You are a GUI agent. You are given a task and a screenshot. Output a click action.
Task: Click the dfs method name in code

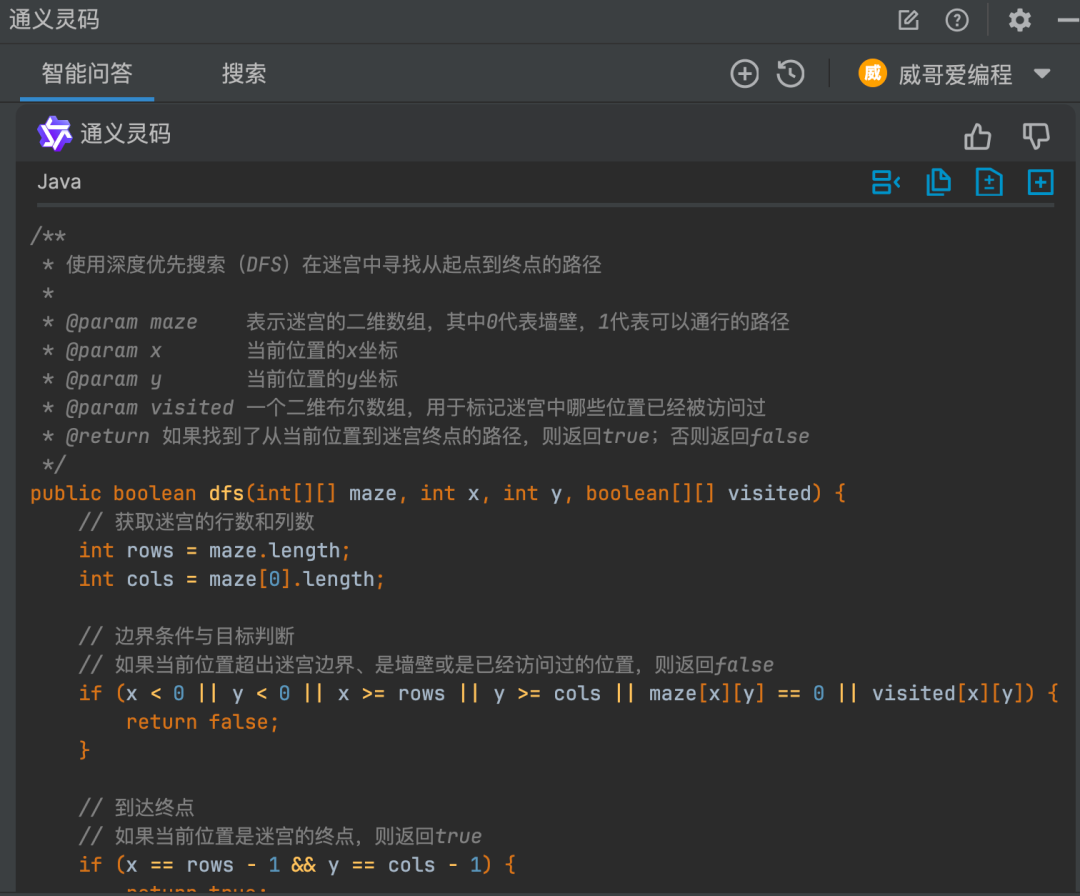(x=226, y=493)
